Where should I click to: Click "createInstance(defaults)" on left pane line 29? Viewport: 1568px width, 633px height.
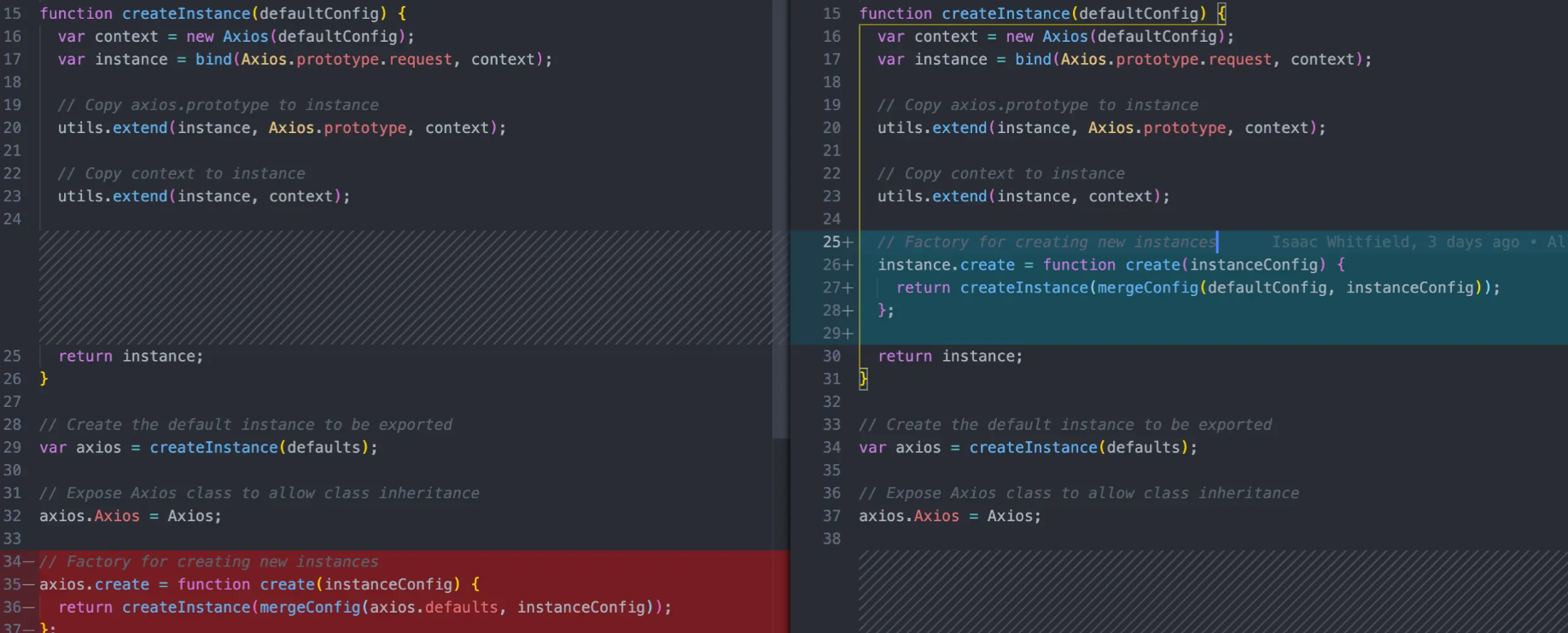[x=259, y=448]
